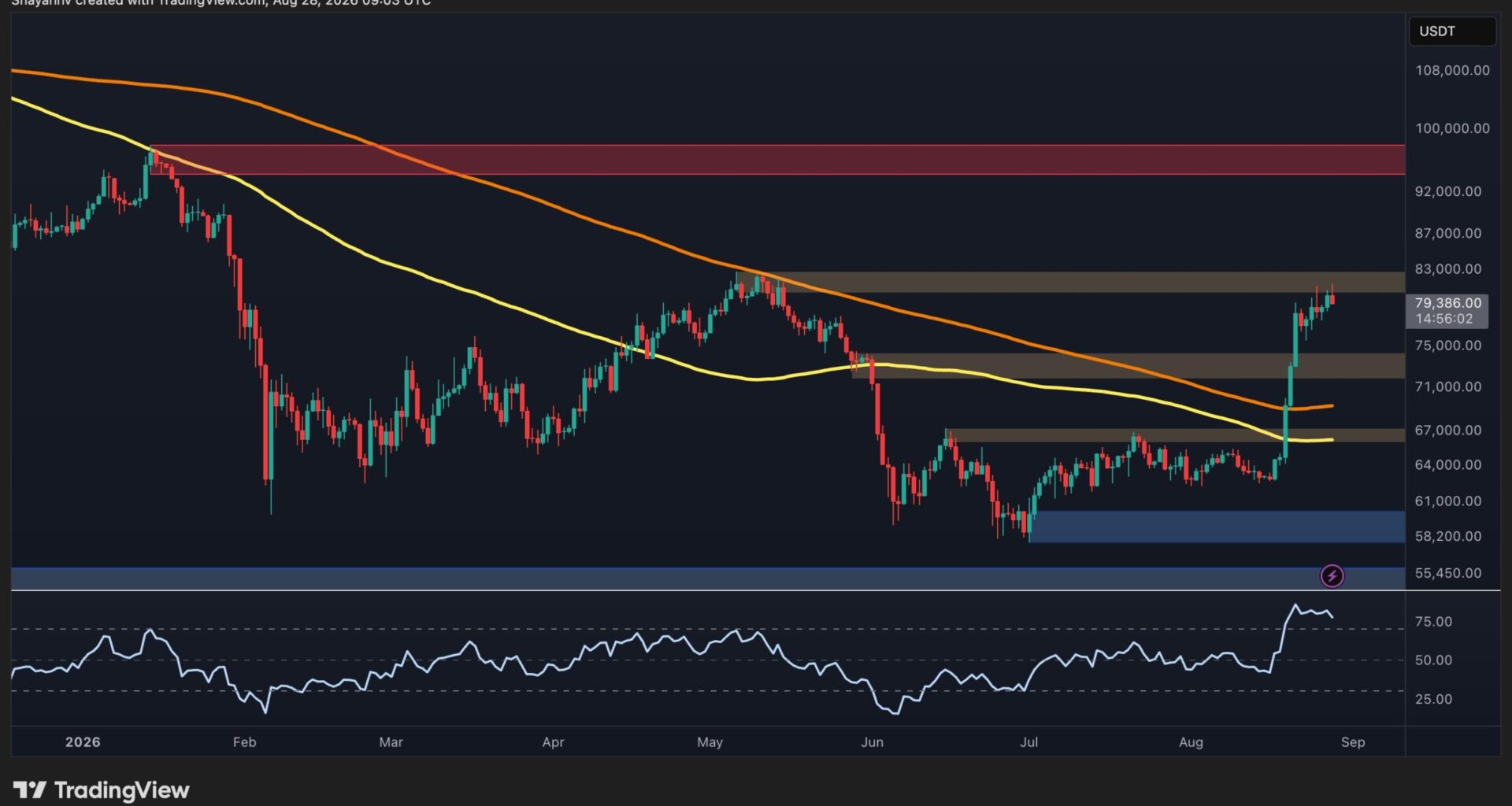This screenshot has width=1512, height=806.
Task: Click the 83,000.00 price axis label
Action: [x=1448, y=268]
